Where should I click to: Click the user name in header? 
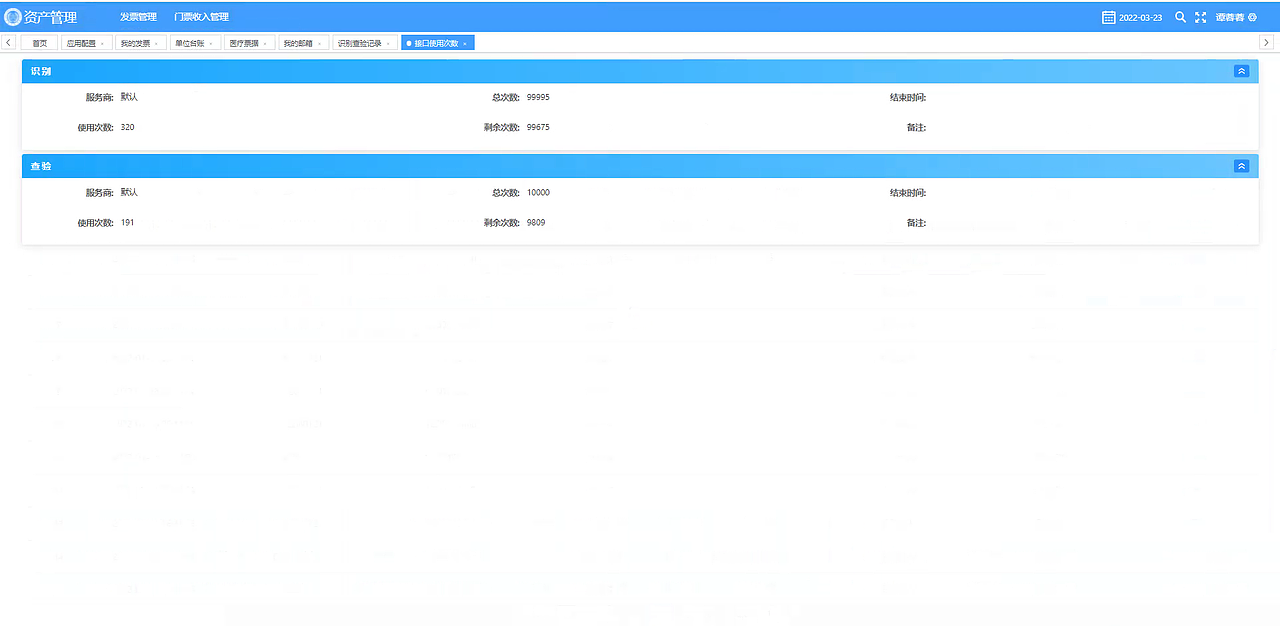point(1230,18)
